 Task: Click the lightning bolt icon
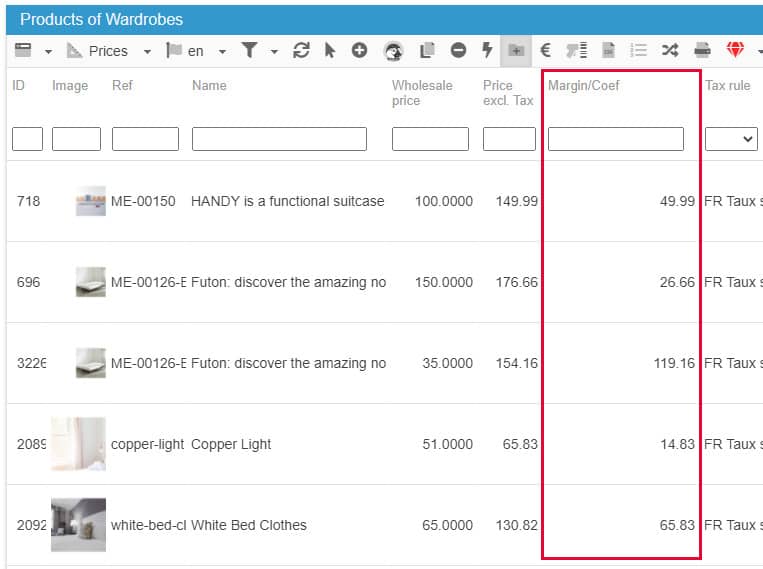487,50
